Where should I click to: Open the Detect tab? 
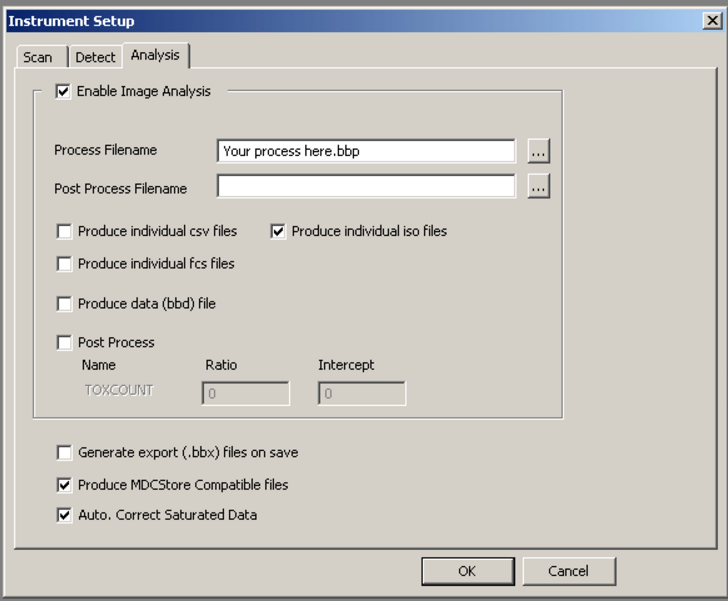[95, 57]
